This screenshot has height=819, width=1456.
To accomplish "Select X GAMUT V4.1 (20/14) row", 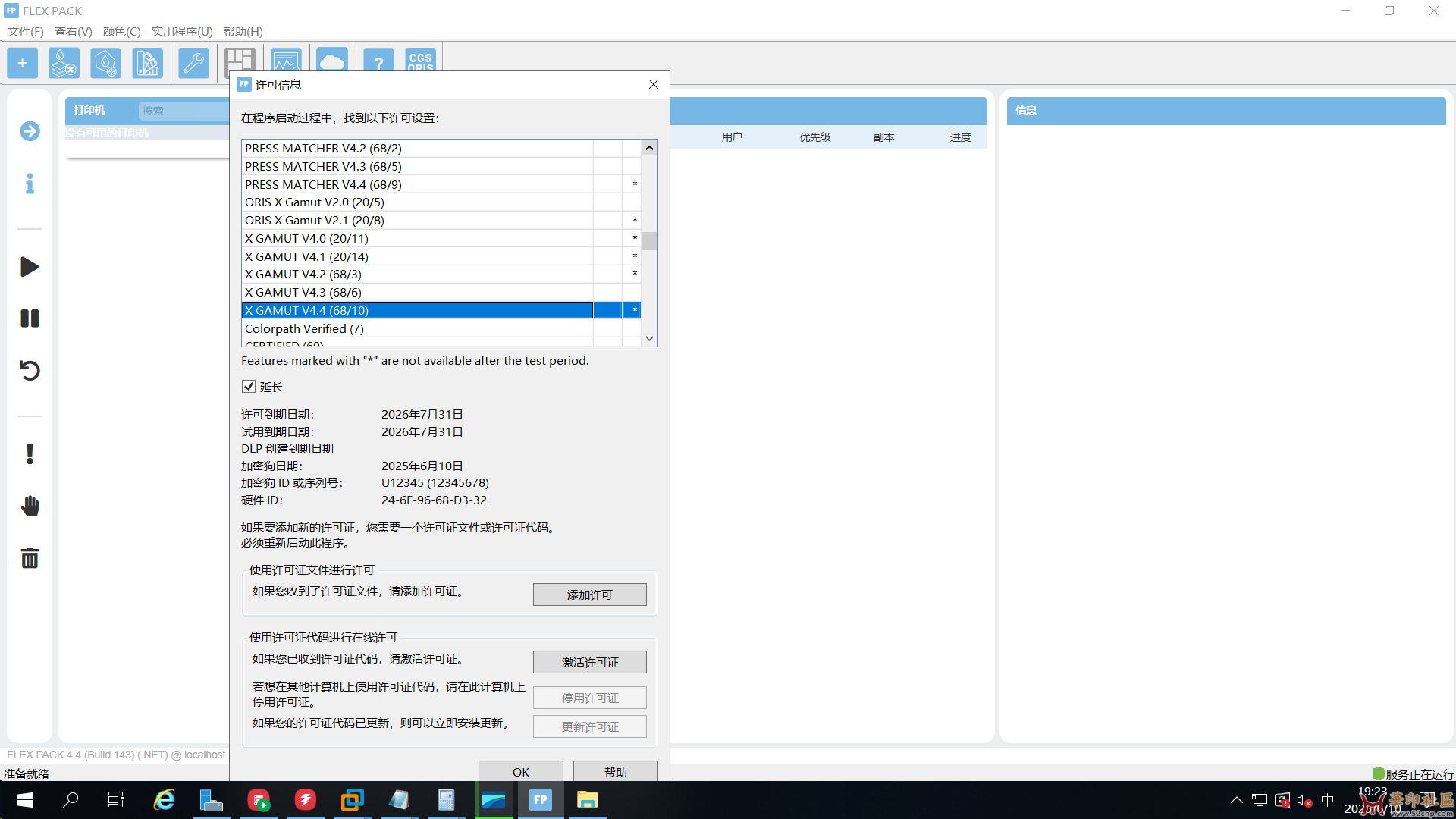I will click(x=441, y=256).
